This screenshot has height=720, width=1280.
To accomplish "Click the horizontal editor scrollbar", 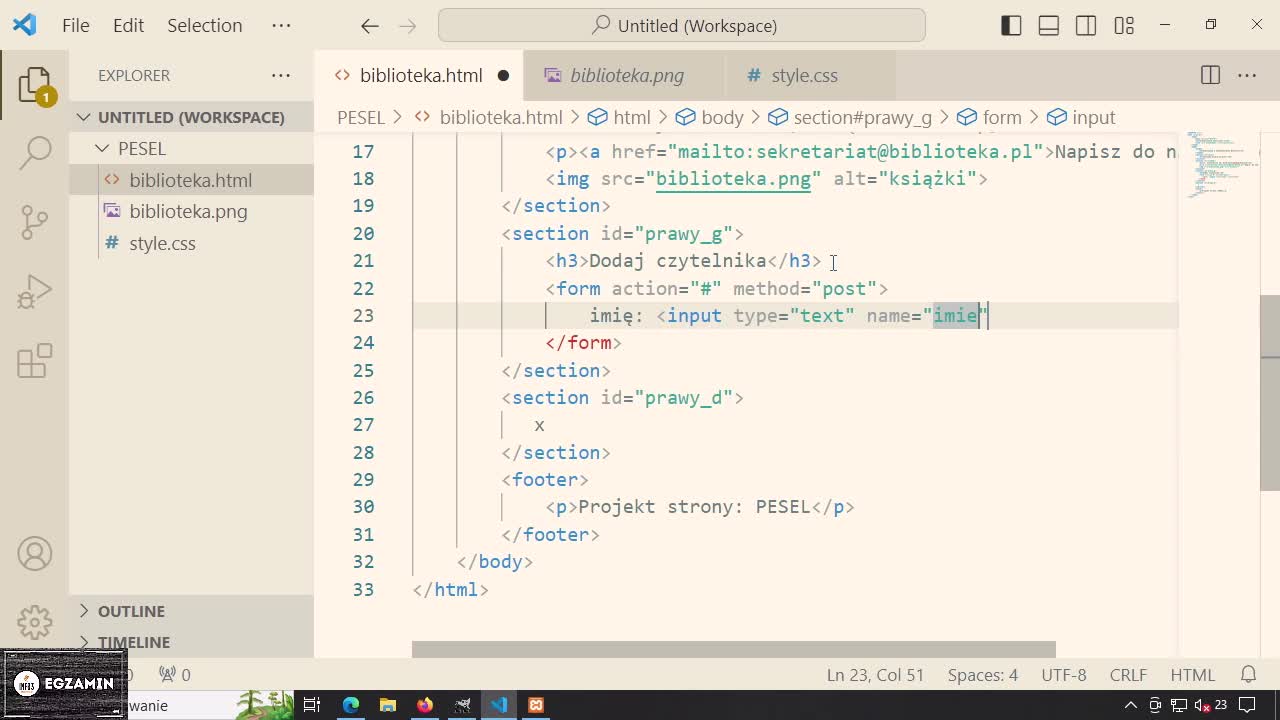I will tap(734, 650).
